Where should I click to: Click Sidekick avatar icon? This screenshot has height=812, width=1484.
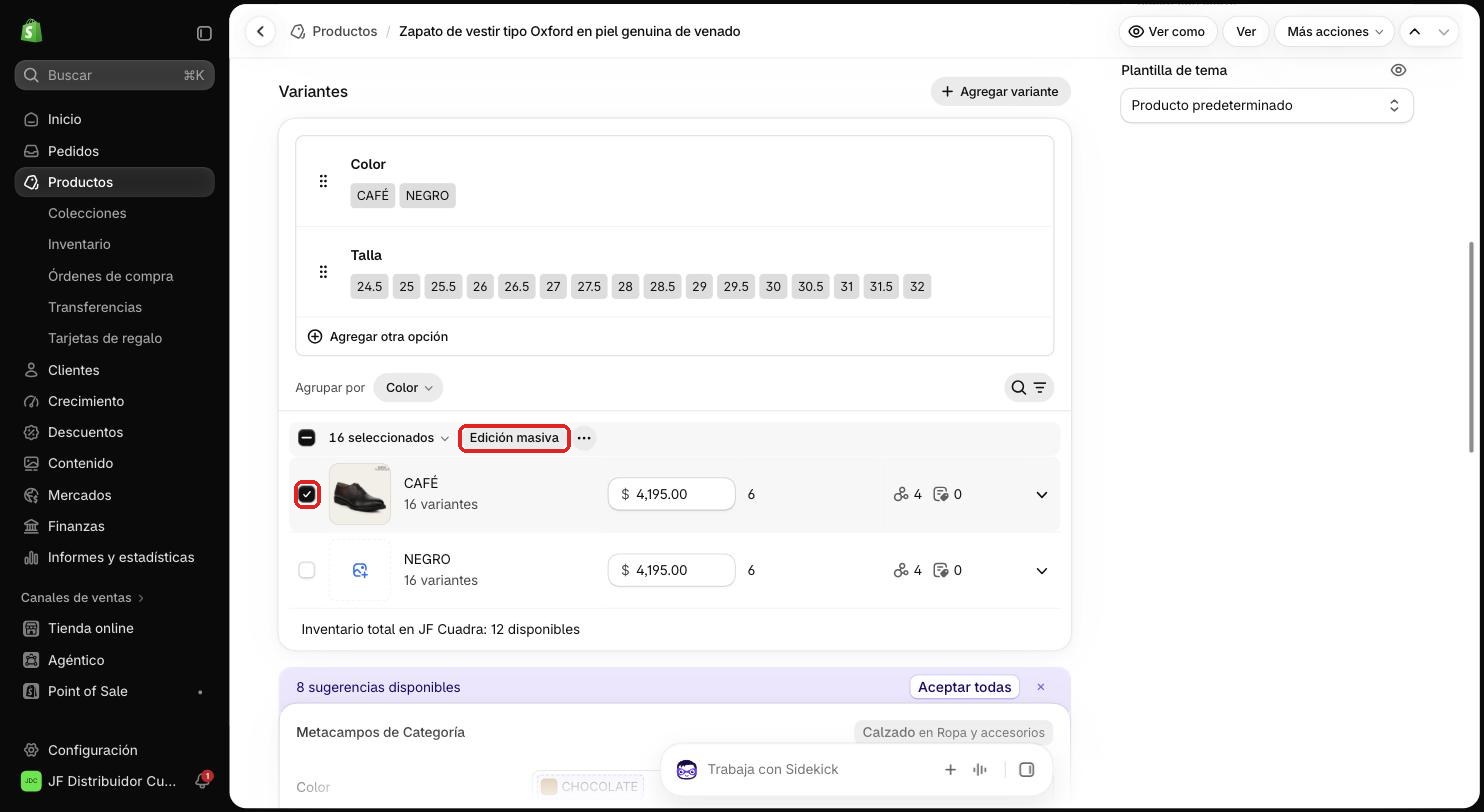coord(687,769)
